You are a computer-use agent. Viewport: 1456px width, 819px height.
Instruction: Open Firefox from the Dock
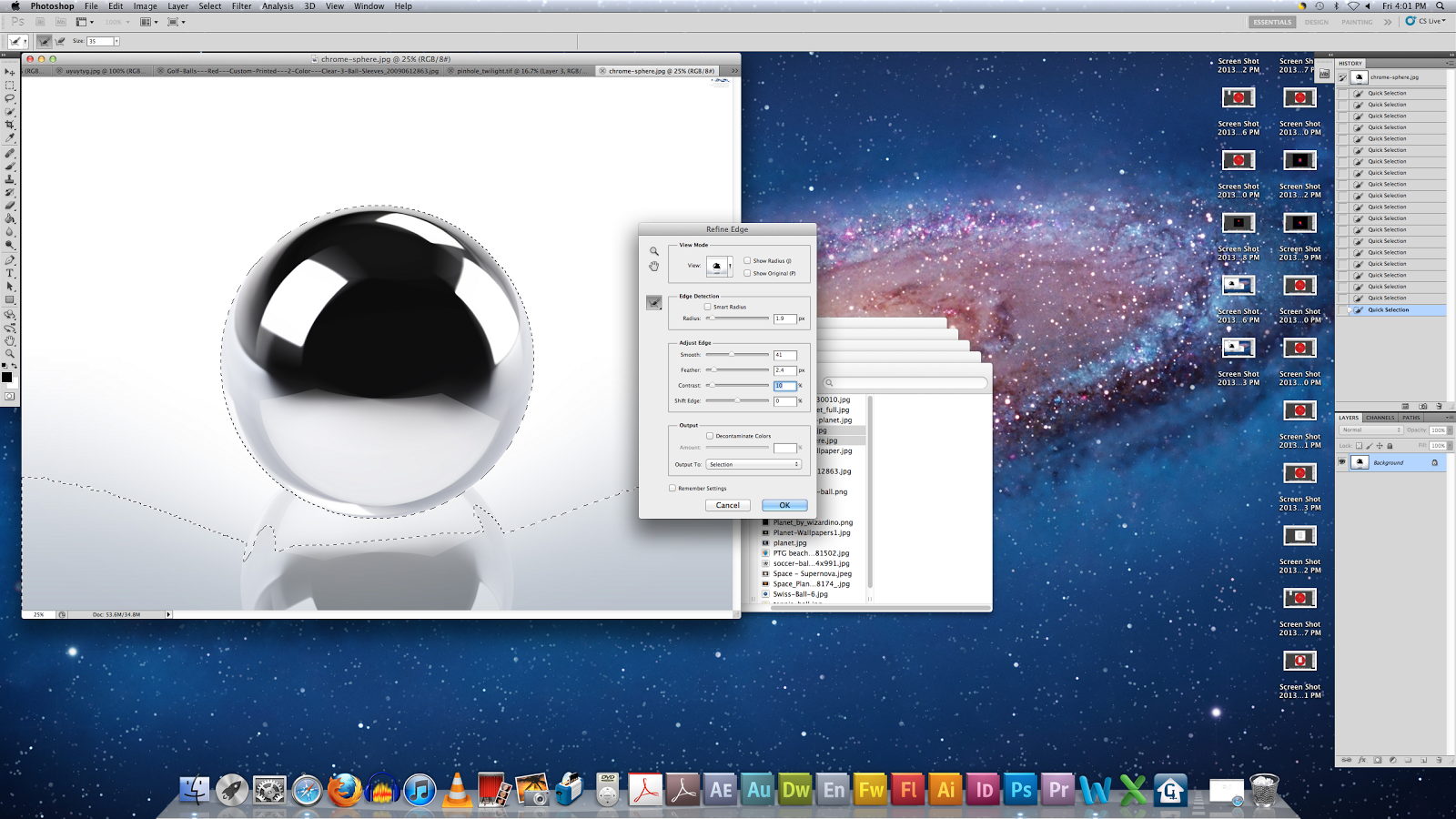pyautogui.click(x=344, y=790)
